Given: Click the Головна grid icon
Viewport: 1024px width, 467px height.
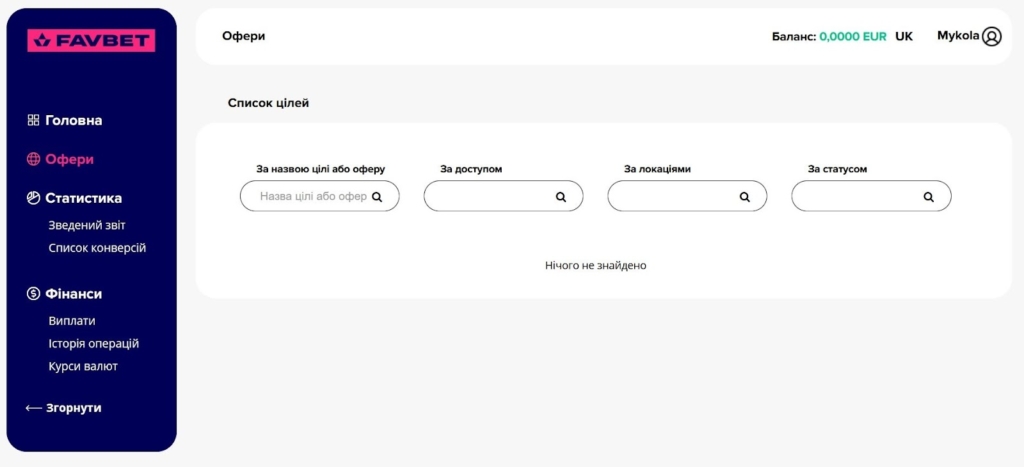Looking at the screenshot, I should 33,120.
